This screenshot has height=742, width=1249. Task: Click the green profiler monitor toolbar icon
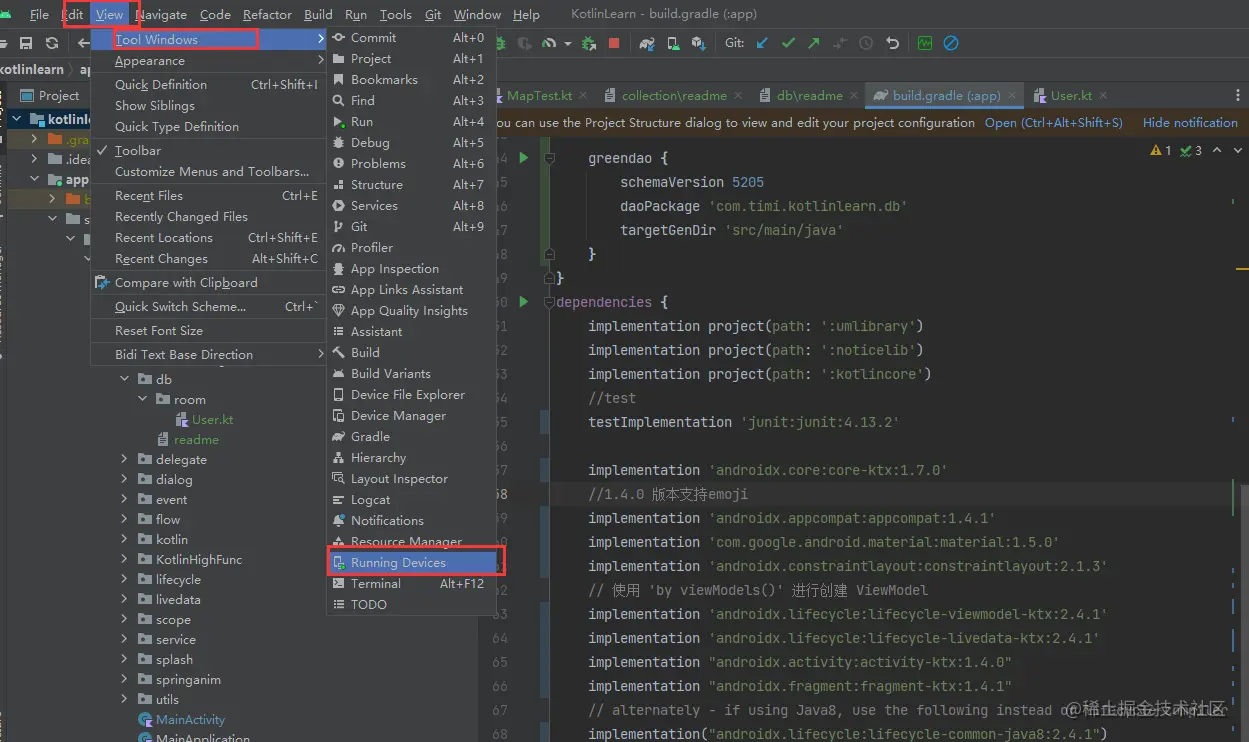coord(925,44)
